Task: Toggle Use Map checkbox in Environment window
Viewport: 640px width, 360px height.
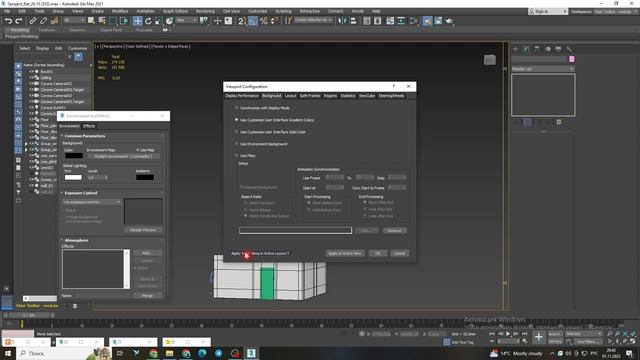Action: click(138, 150)
